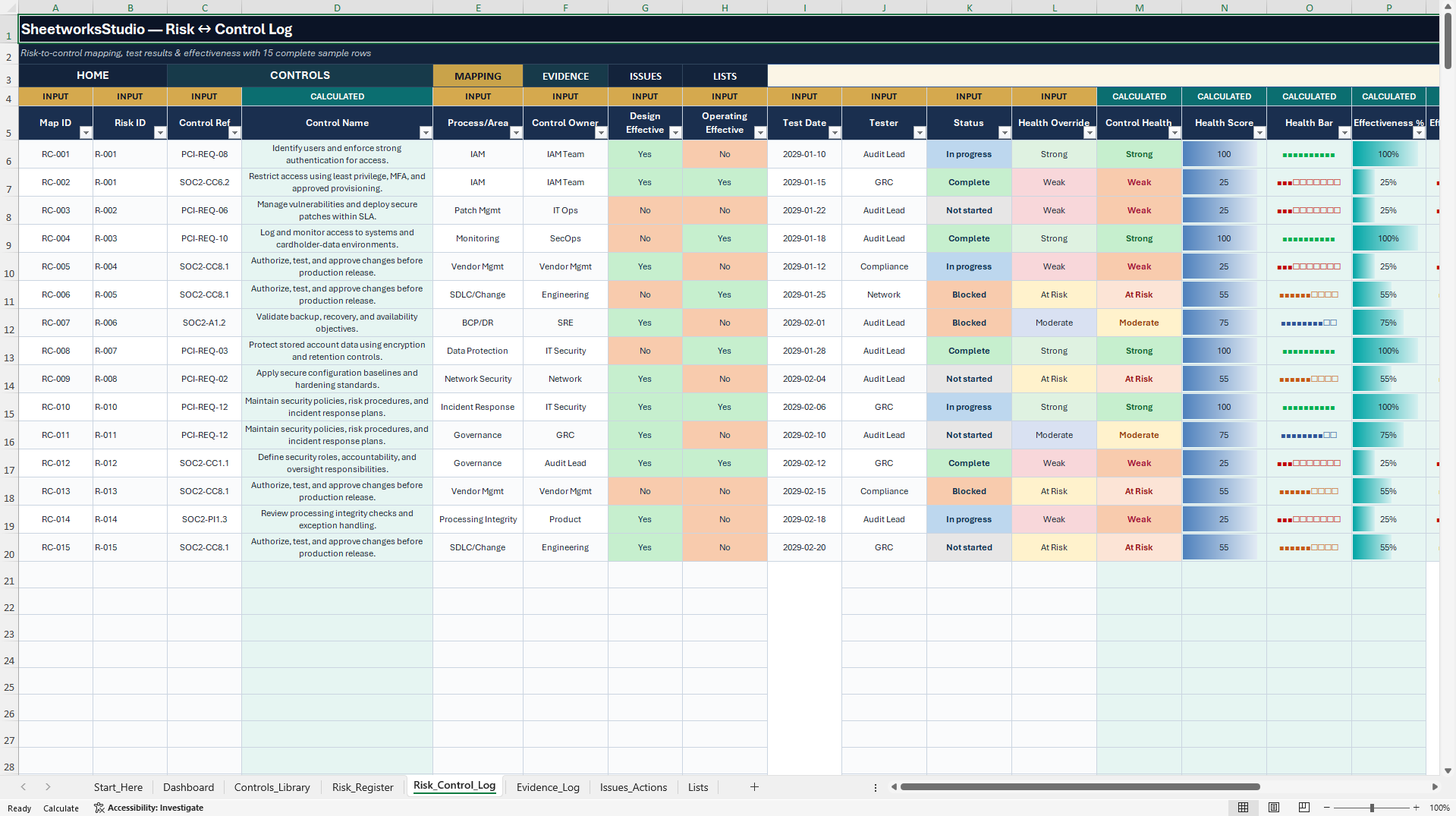The width and height of the screenshot is (1456, 816).
Task: Click the LISTS navigation button
Action: pos(725,76)
